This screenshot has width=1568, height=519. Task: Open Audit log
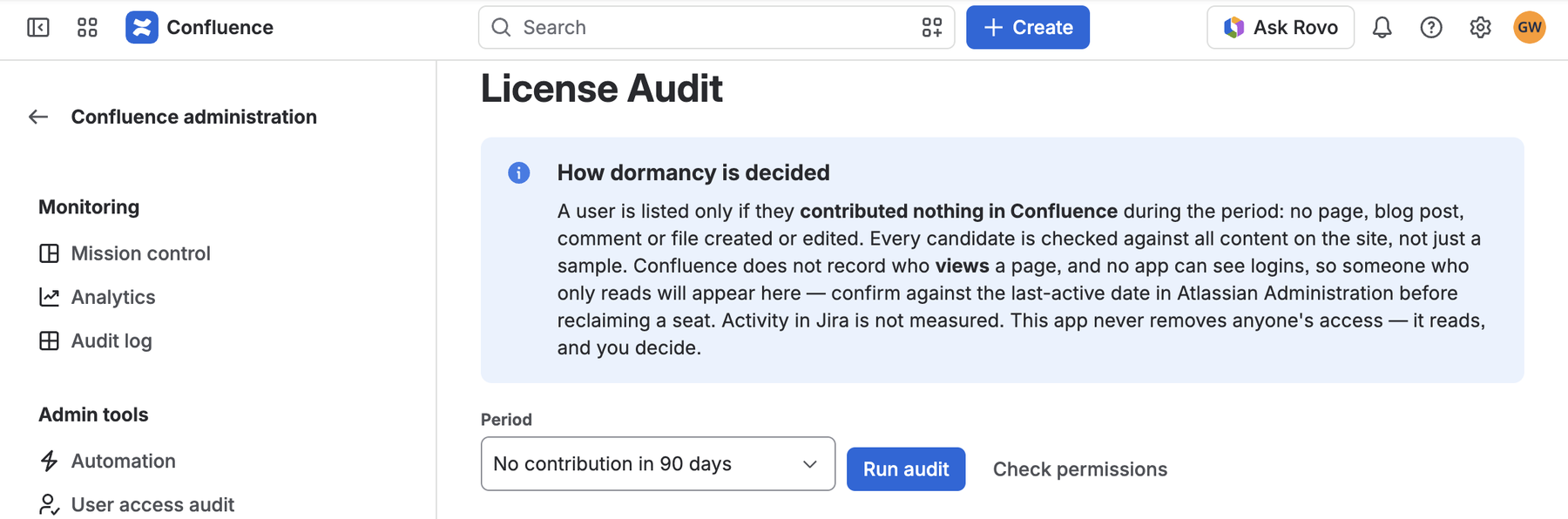pyautogui.click(x=112, y=340)
